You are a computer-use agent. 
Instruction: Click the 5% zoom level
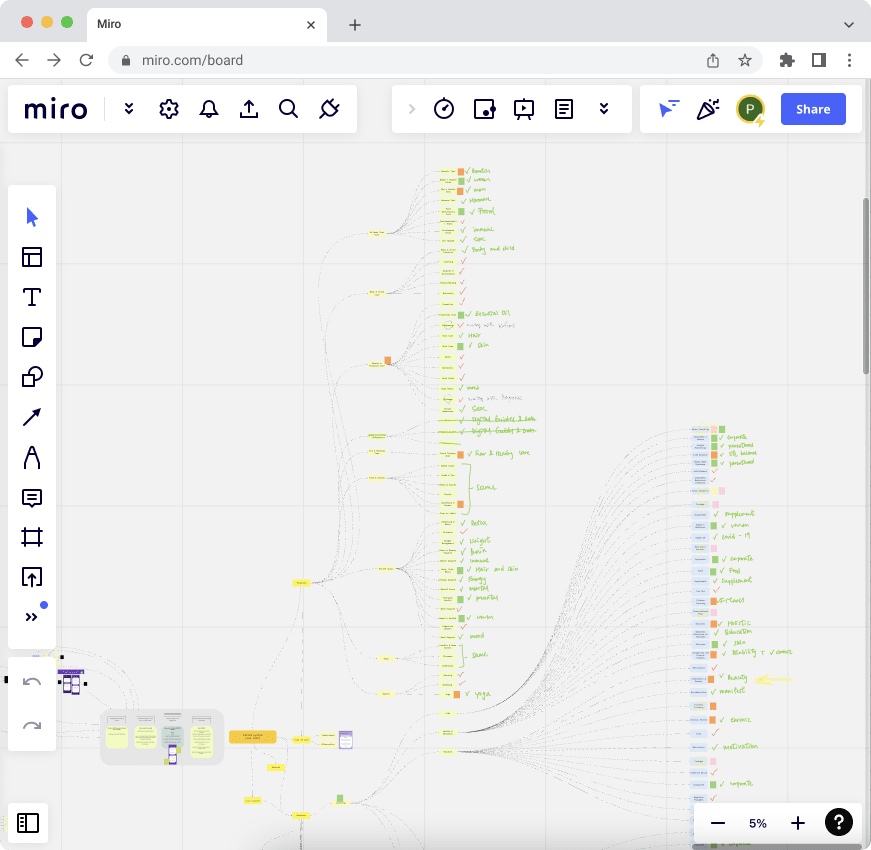(x=758, y=823)
